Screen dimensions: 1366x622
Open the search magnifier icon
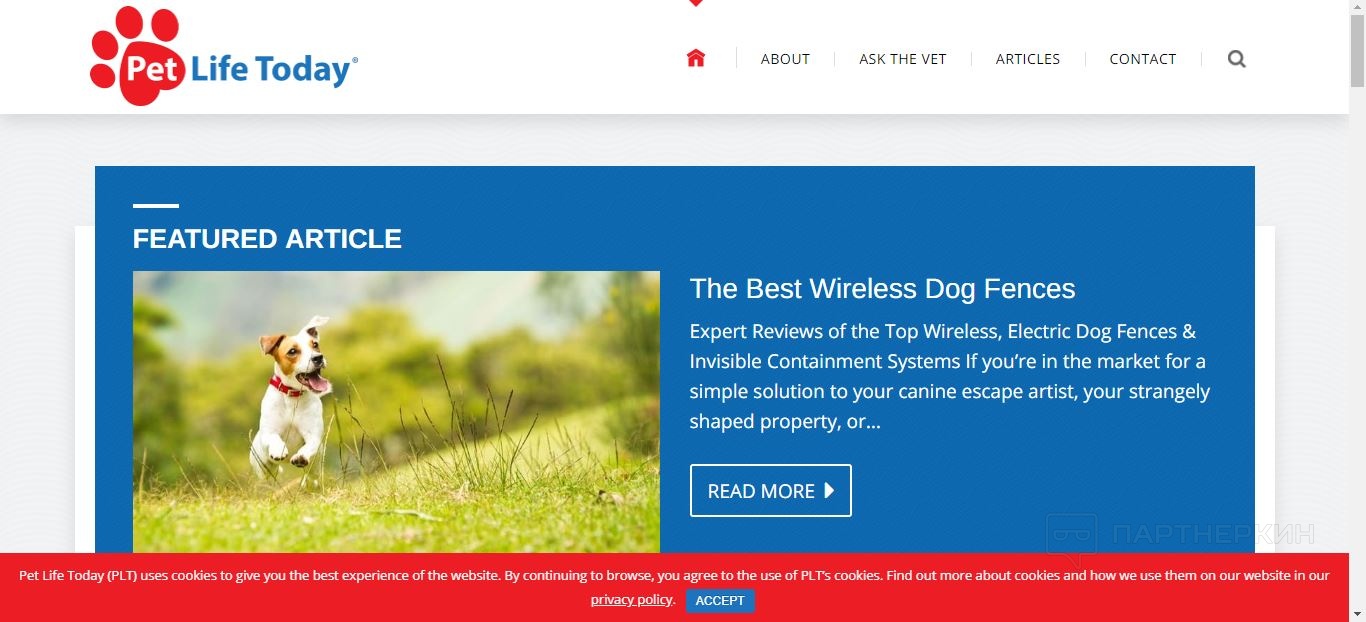[1237, 59]
